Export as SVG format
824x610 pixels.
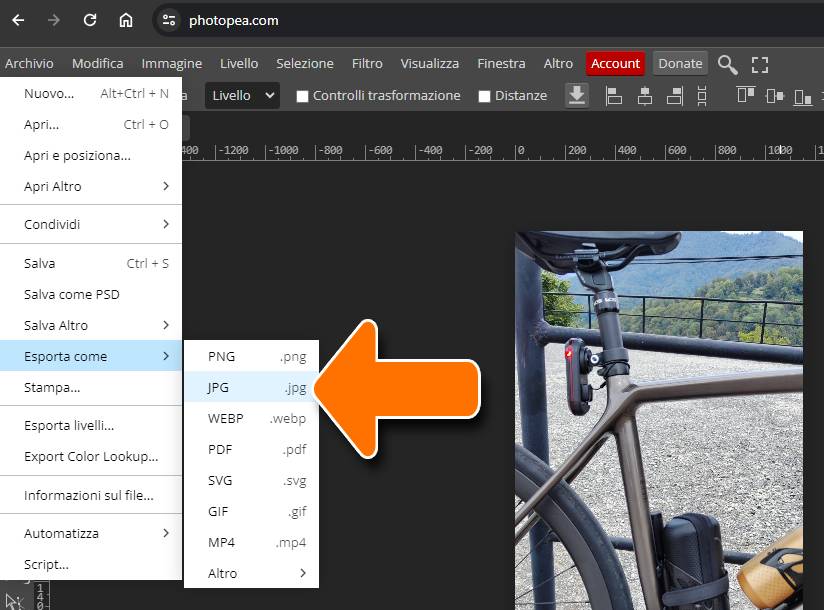251,480
